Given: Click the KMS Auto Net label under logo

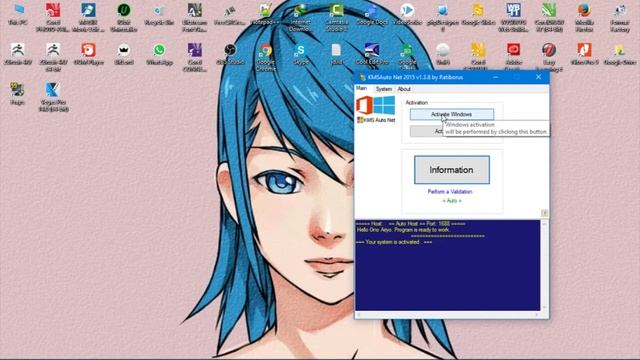Looking at the screenshot, I should tap(376, 120).
